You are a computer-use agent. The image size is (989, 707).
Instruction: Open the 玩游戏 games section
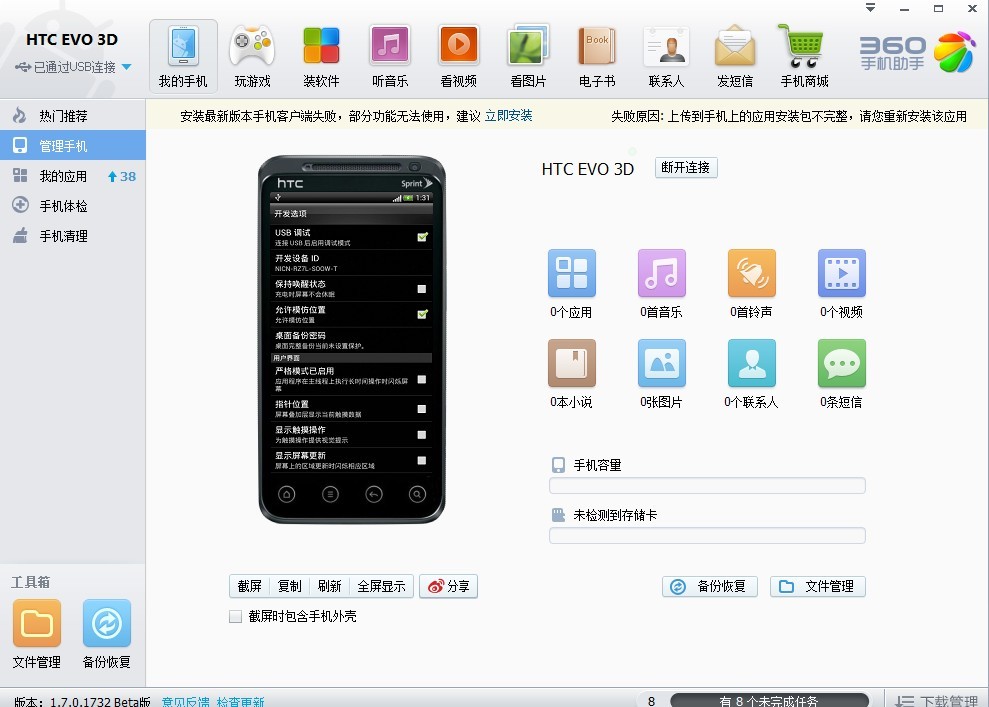(x=252, y=57)
